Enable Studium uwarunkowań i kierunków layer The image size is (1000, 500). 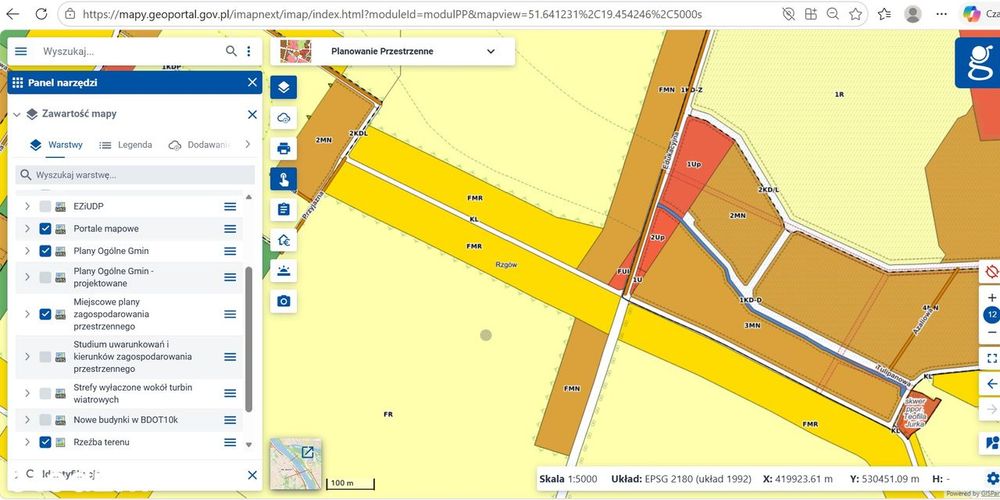click(45, 357)
